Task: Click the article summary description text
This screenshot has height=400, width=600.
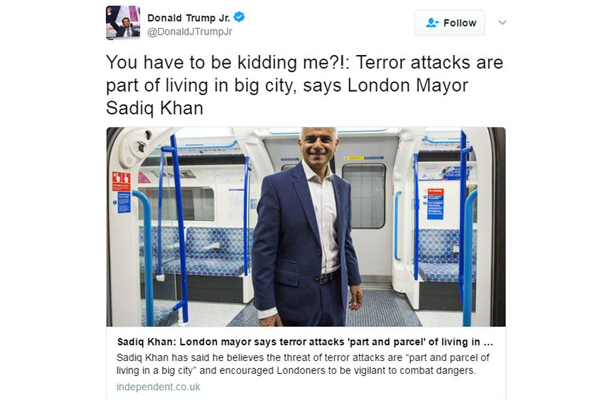Action: [303, 364]
